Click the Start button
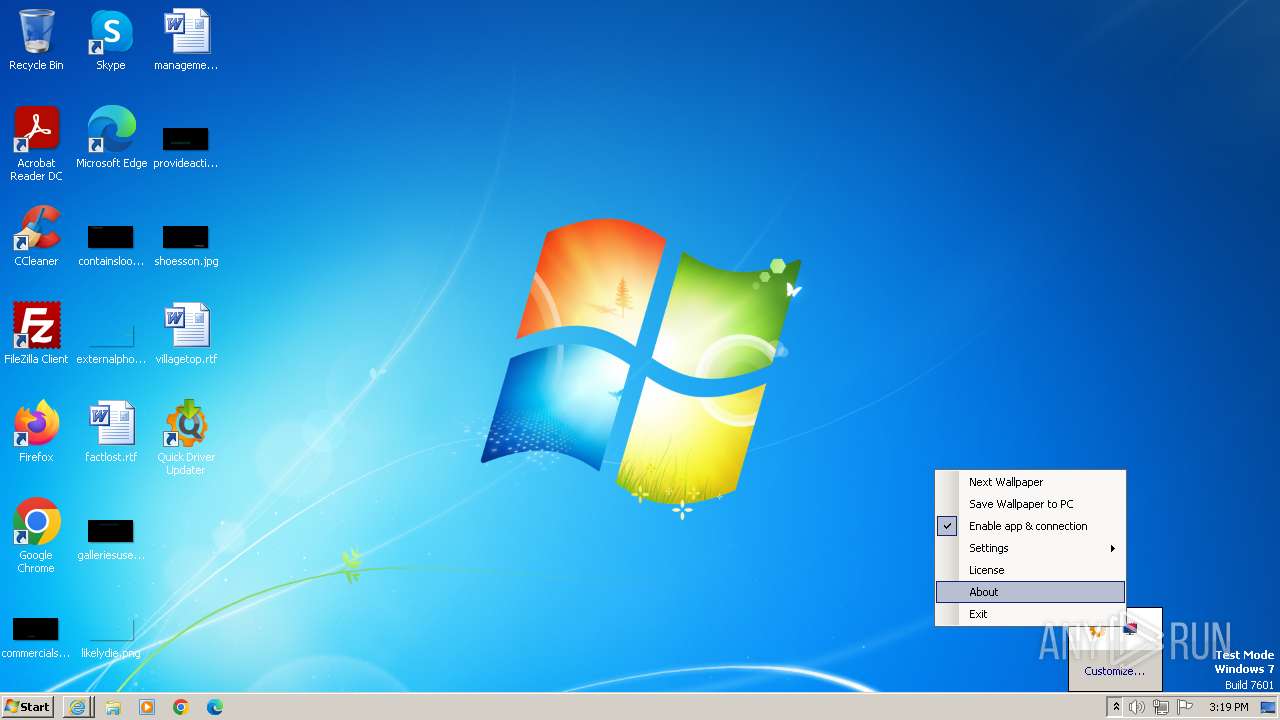 coord(28,707)
